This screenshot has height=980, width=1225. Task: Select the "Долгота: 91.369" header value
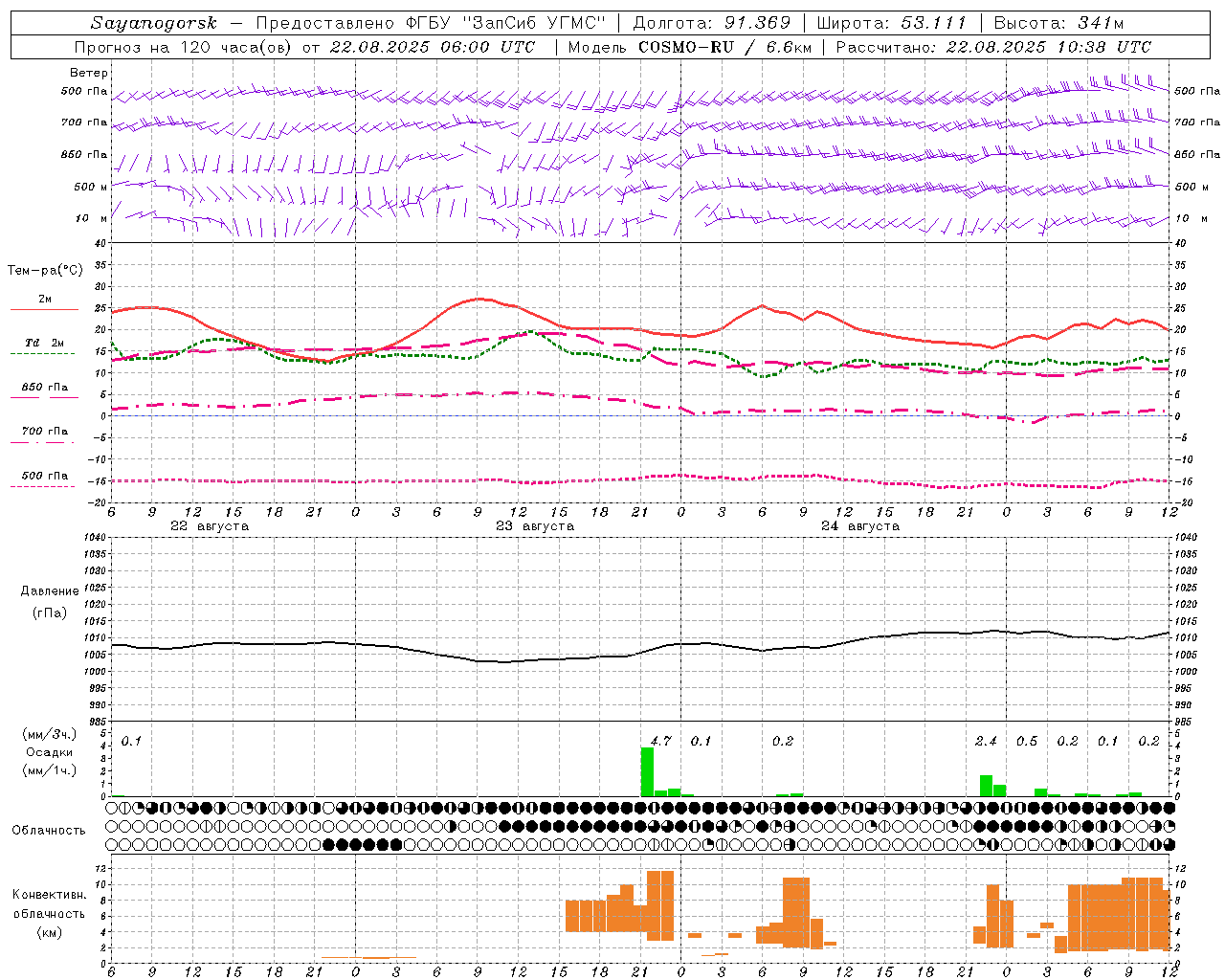[x=712, y=23]
